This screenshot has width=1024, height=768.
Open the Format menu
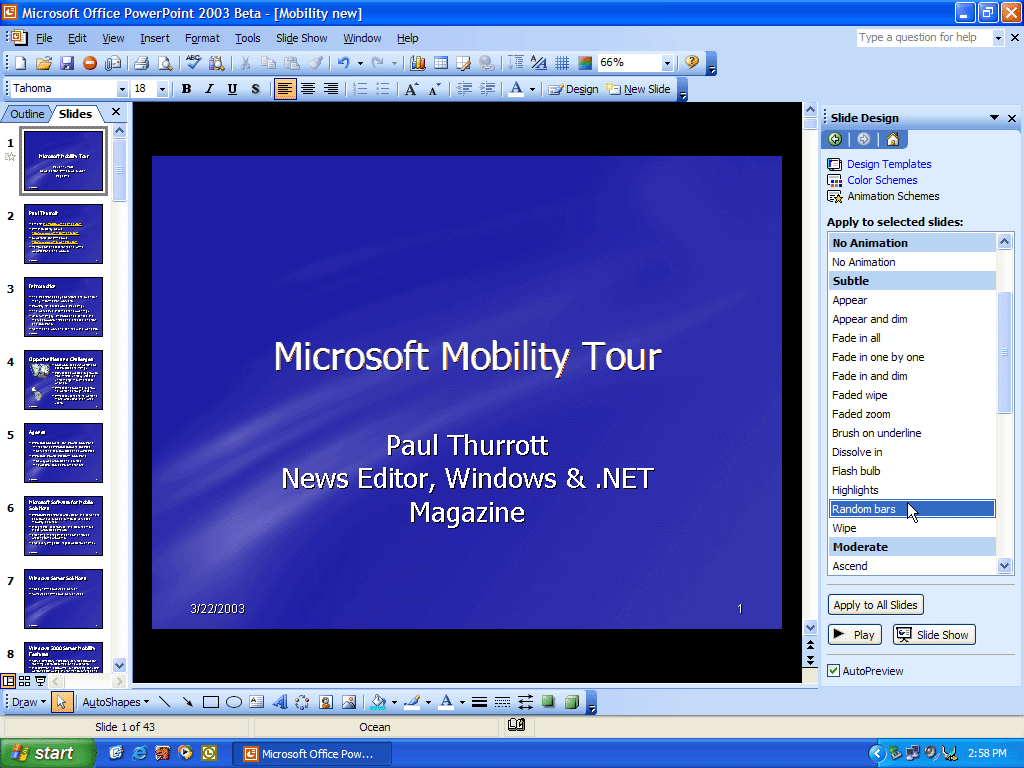202,39
